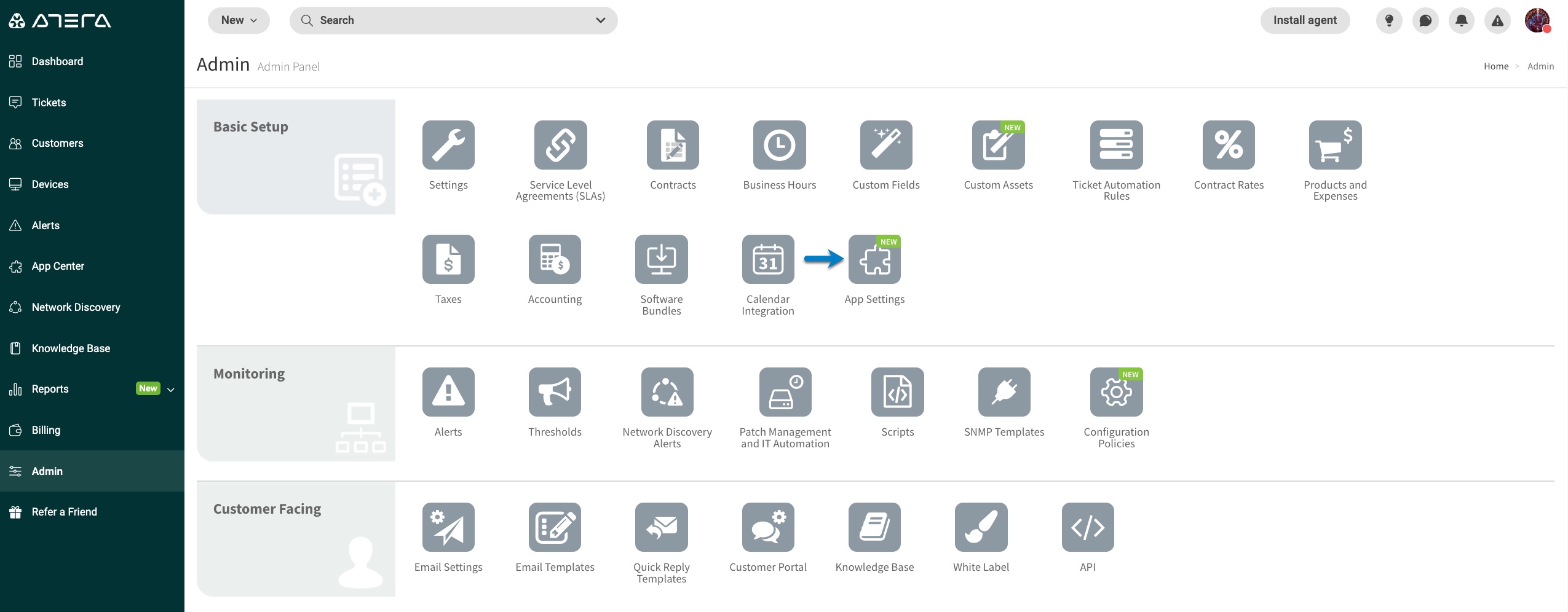Open Network Discovery in sidebar

click(76, 307)
